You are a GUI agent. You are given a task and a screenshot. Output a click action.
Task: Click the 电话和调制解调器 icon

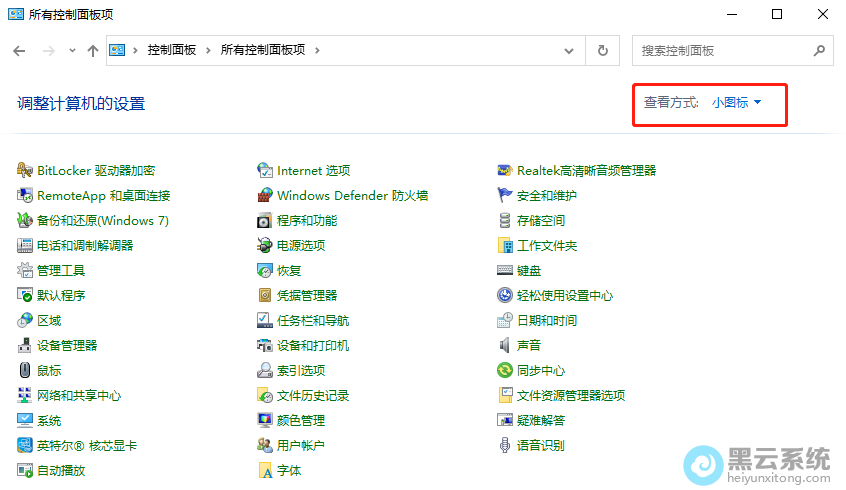(24, 246)
